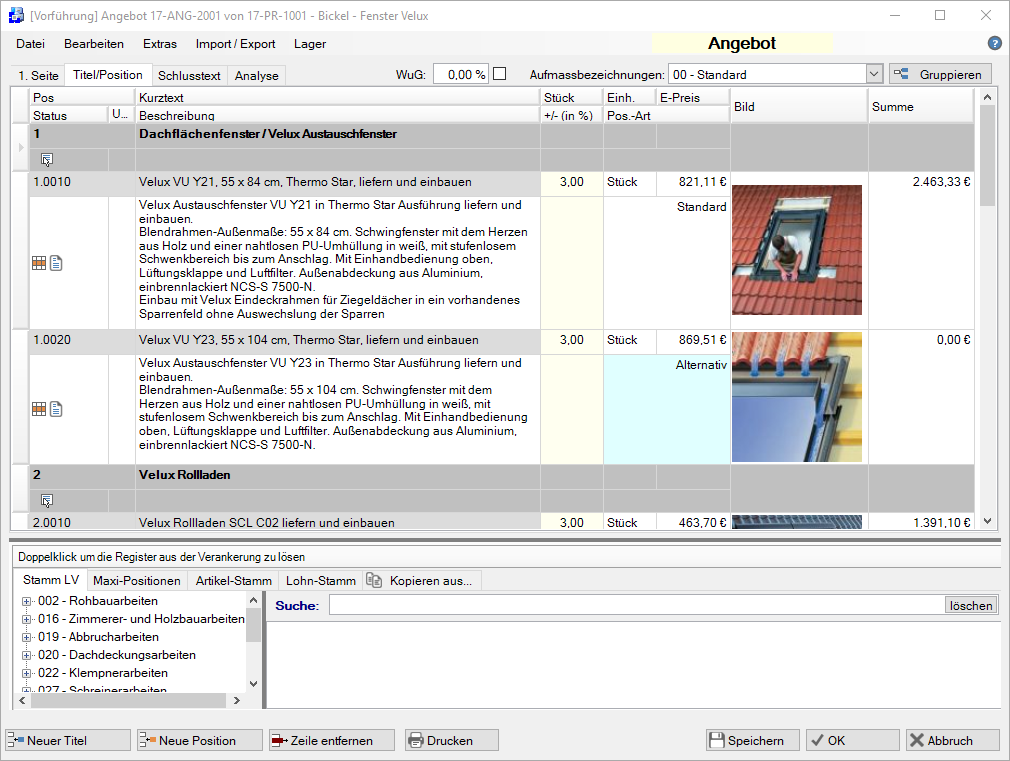The width and height of the screenshot is (1010, 761).
Task: Open document icon of position 1.0020
Action: (56, 409)
